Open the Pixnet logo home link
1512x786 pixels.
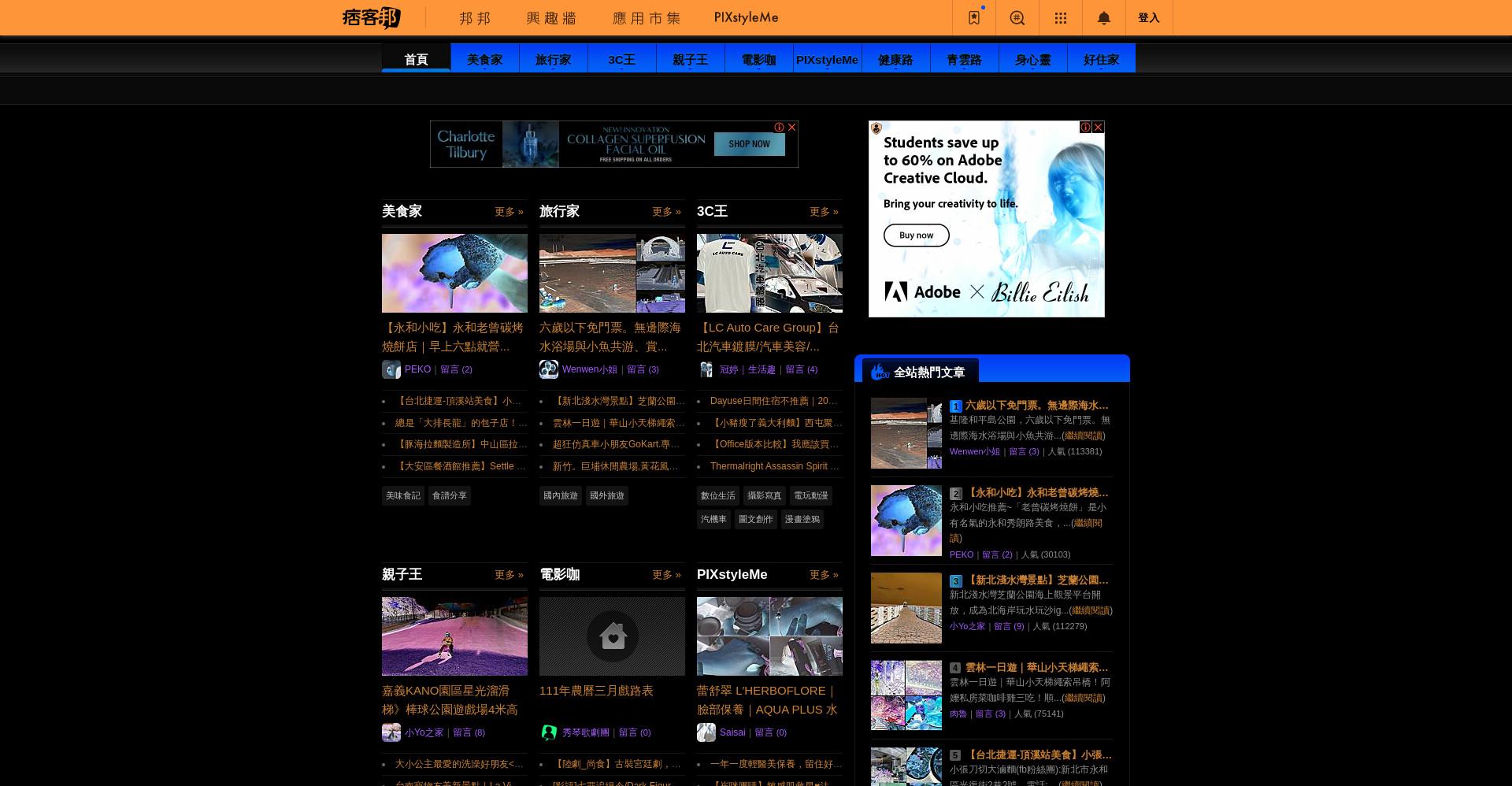(x=372, y=17)
